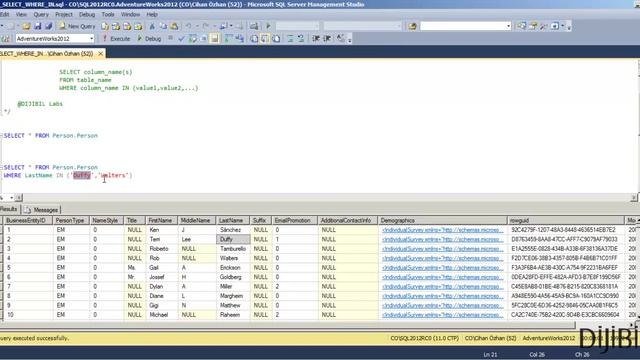
Task: Close the SELECT_WHERE_IN query tab
Action: 100,53
